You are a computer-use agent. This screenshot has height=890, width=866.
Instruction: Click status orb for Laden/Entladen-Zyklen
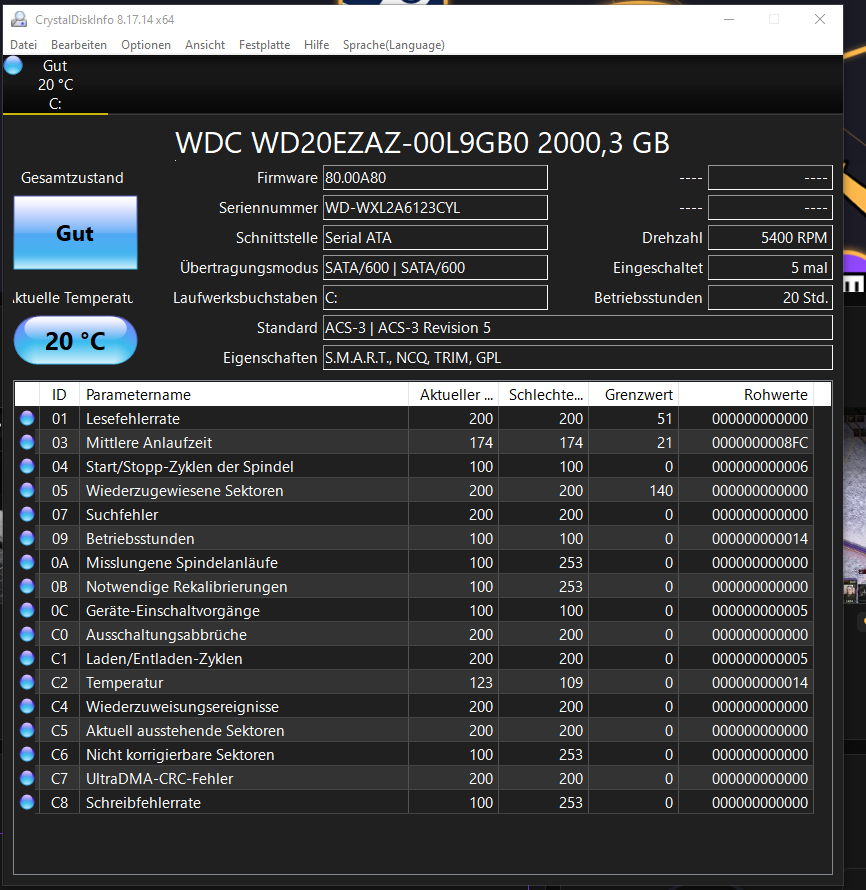(27, 658)
